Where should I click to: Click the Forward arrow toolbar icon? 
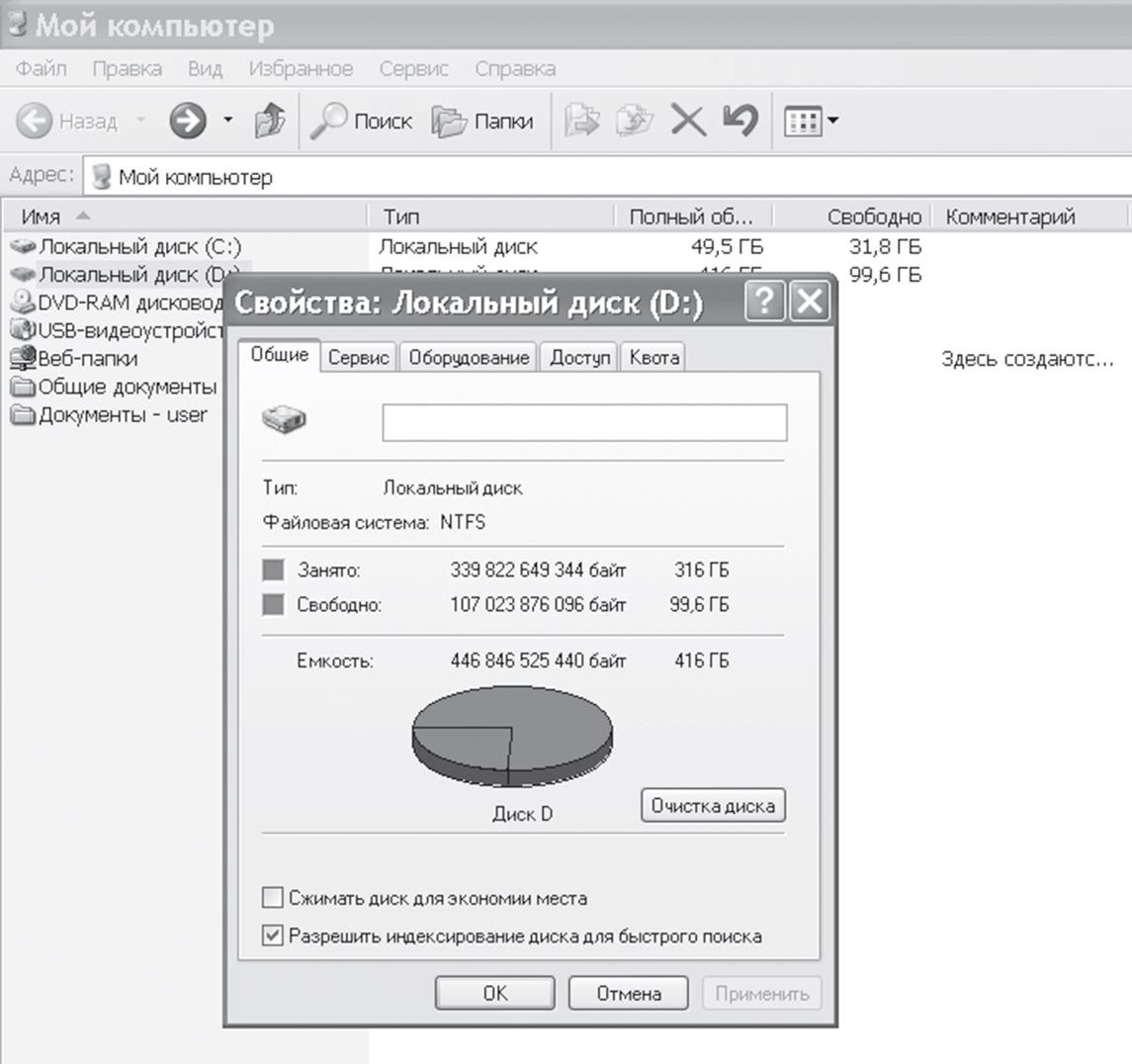tap(187, 122)
